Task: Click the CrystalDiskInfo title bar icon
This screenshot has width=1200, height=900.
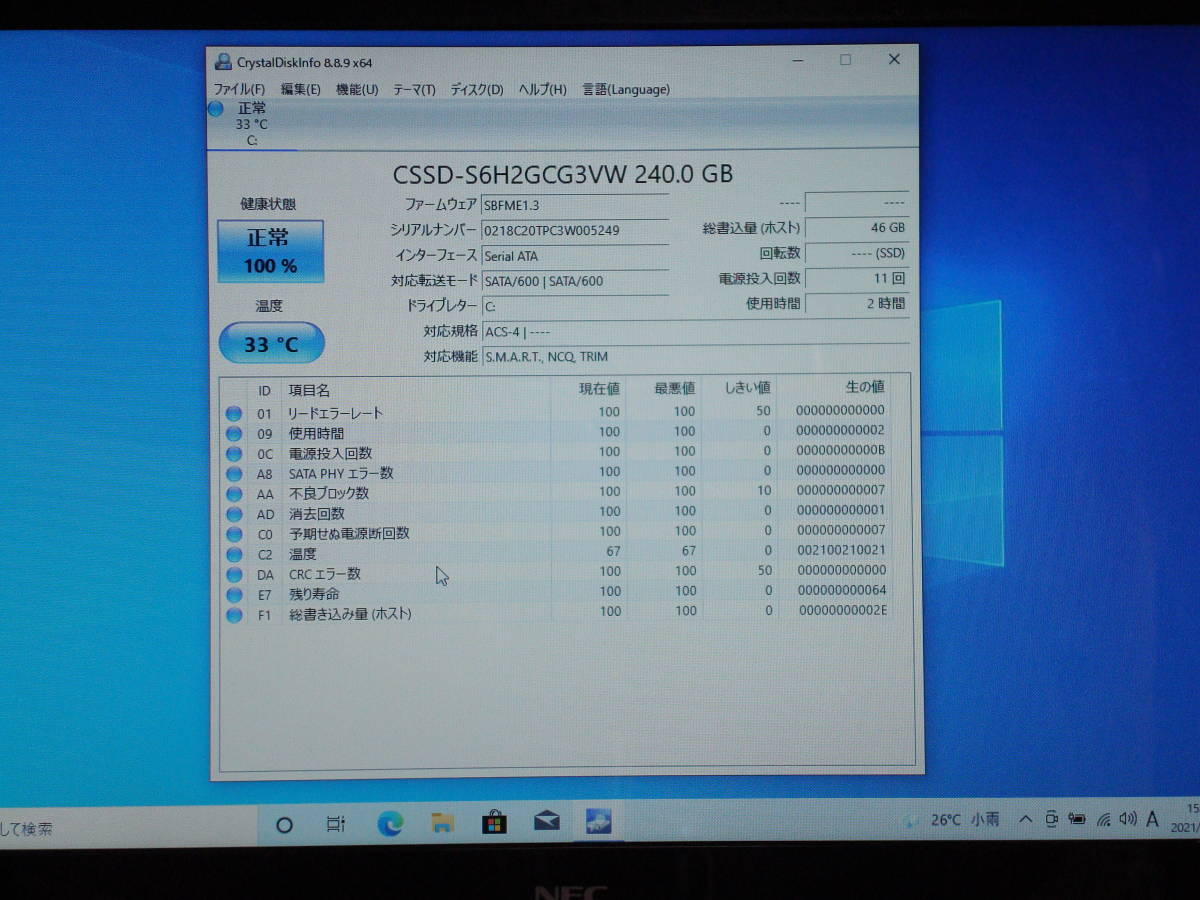Action: point(223,62)
